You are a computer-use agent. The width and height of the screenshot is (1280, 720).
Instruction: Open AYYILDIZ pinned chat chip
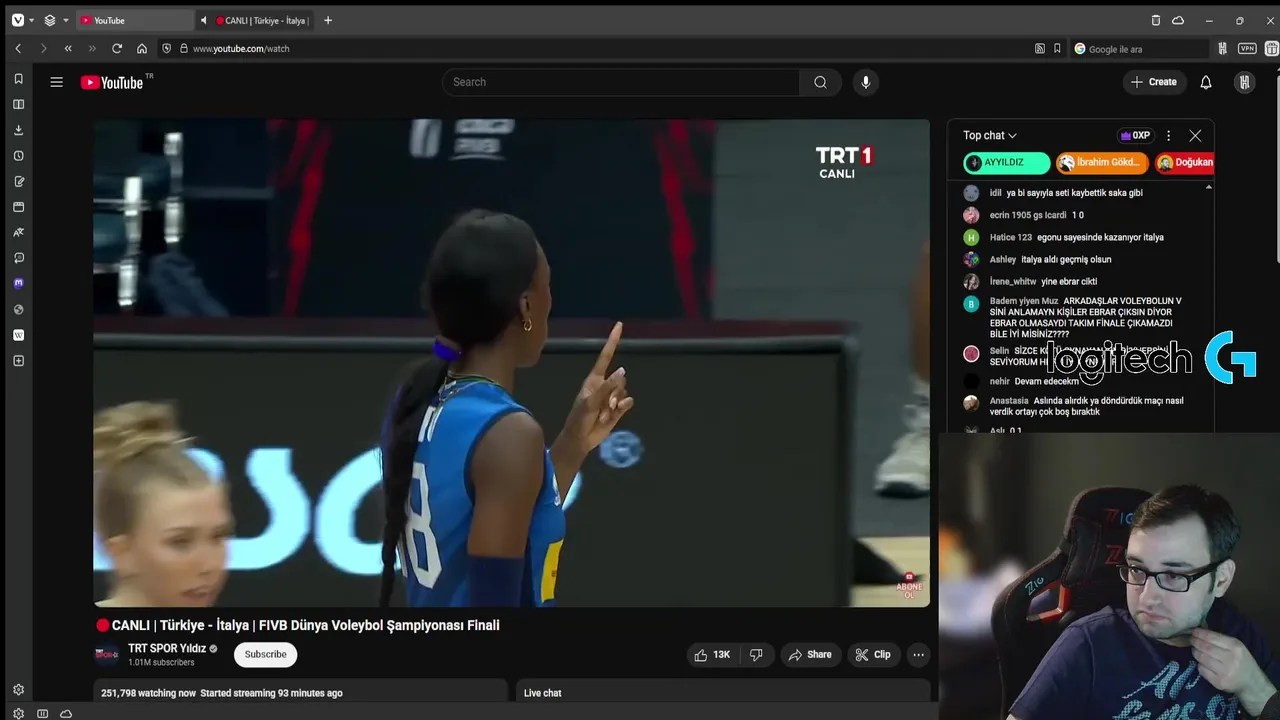coord(1006,162)
